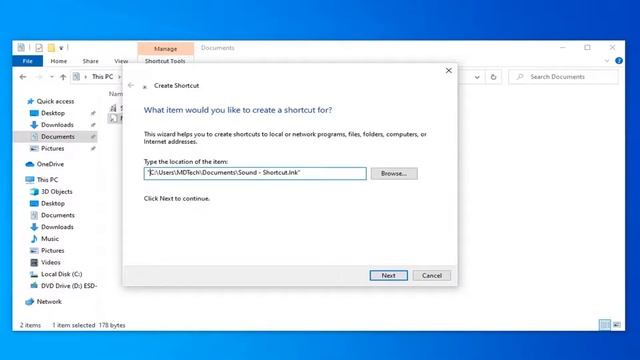Expand address bar history dropdown

477,77
